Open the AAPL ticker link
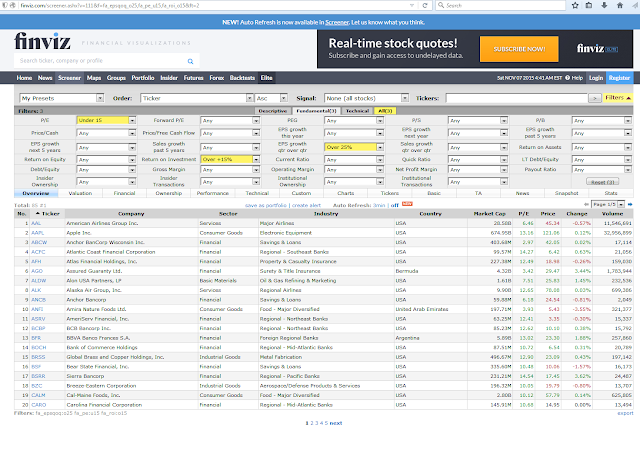640x450 pixels. [x=37, y=233]
